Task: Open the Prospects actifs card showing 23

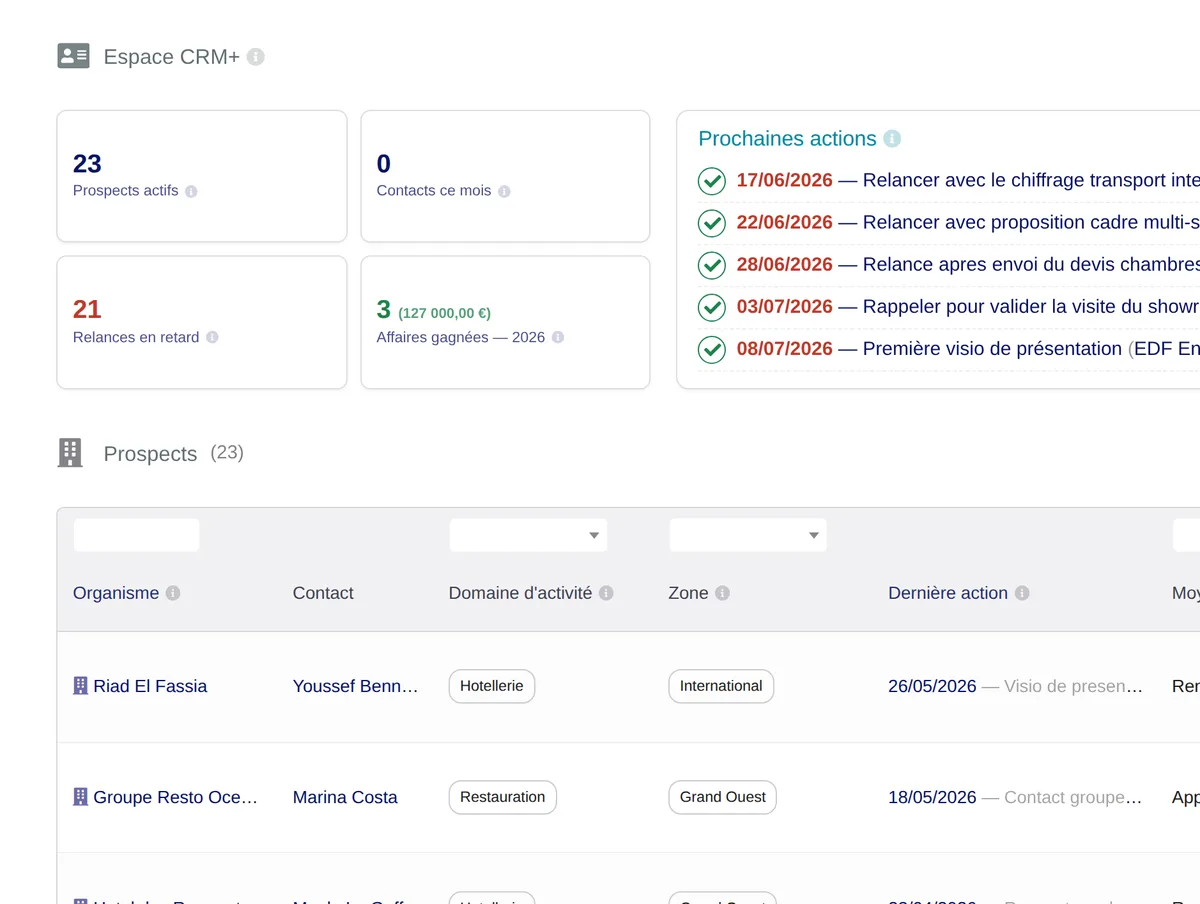Action: [202, 176]
